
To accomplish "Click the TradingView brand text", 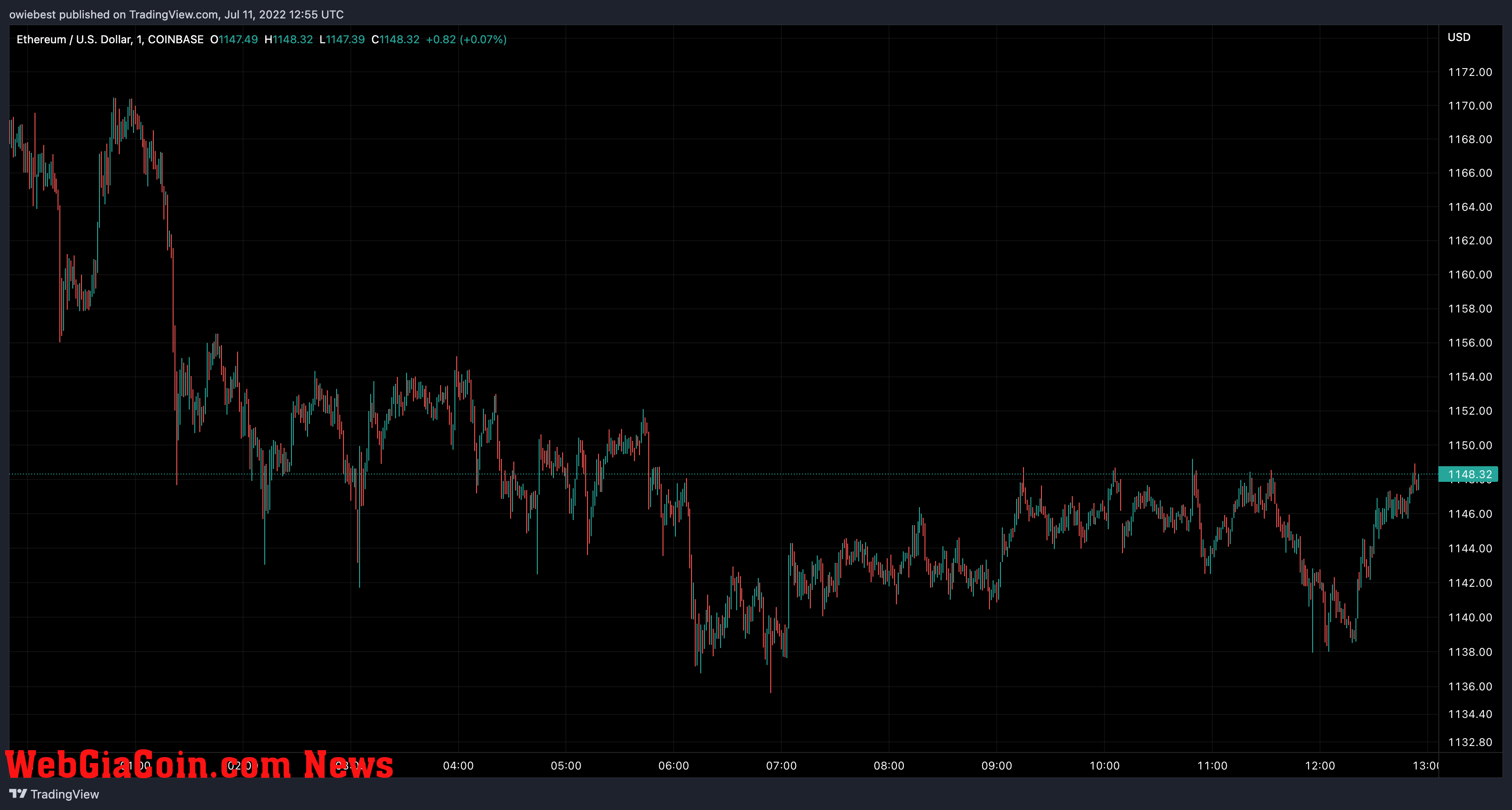I will (x=64, y=794).
